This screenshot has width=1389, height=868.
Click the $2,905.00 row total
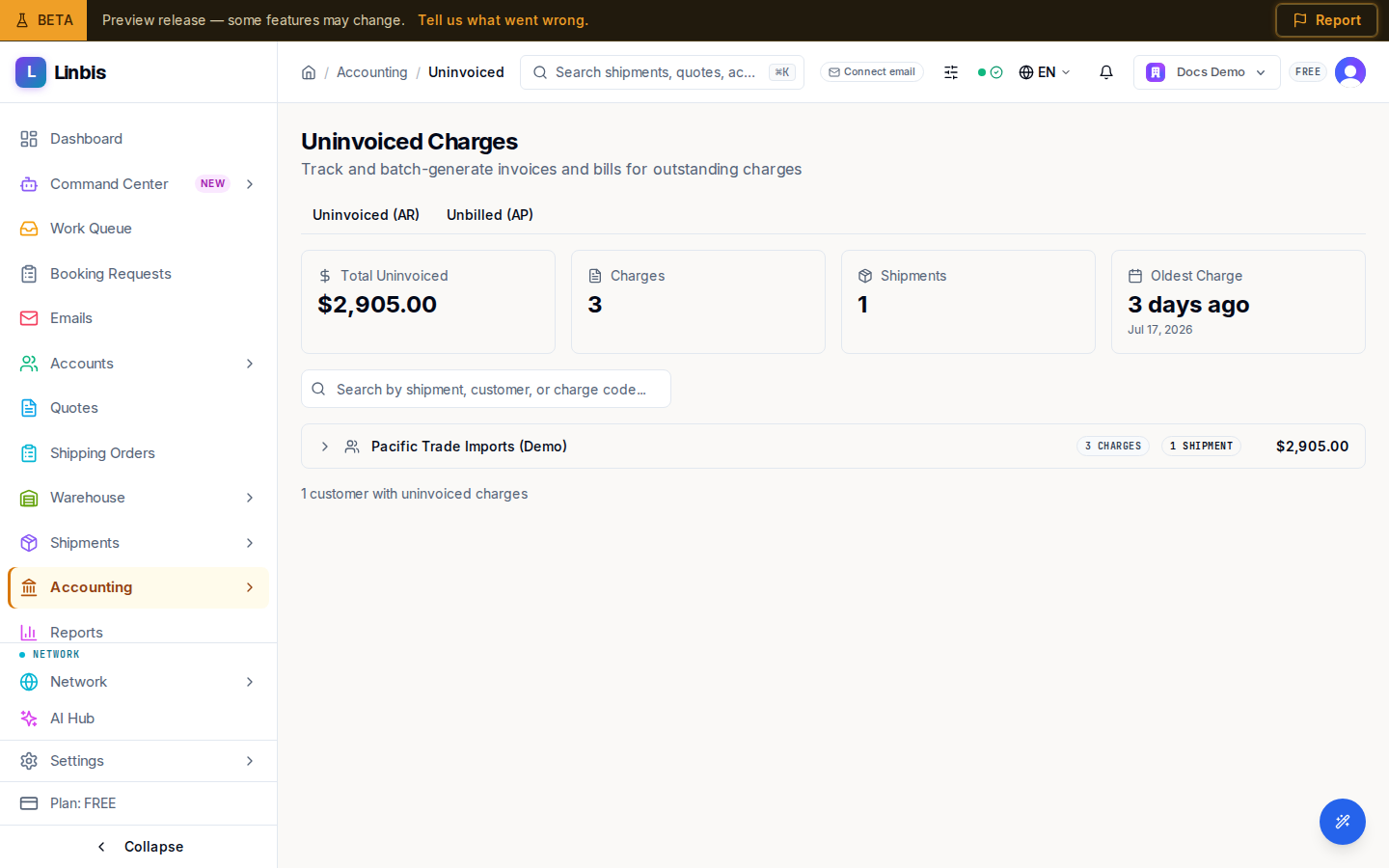1312,447
